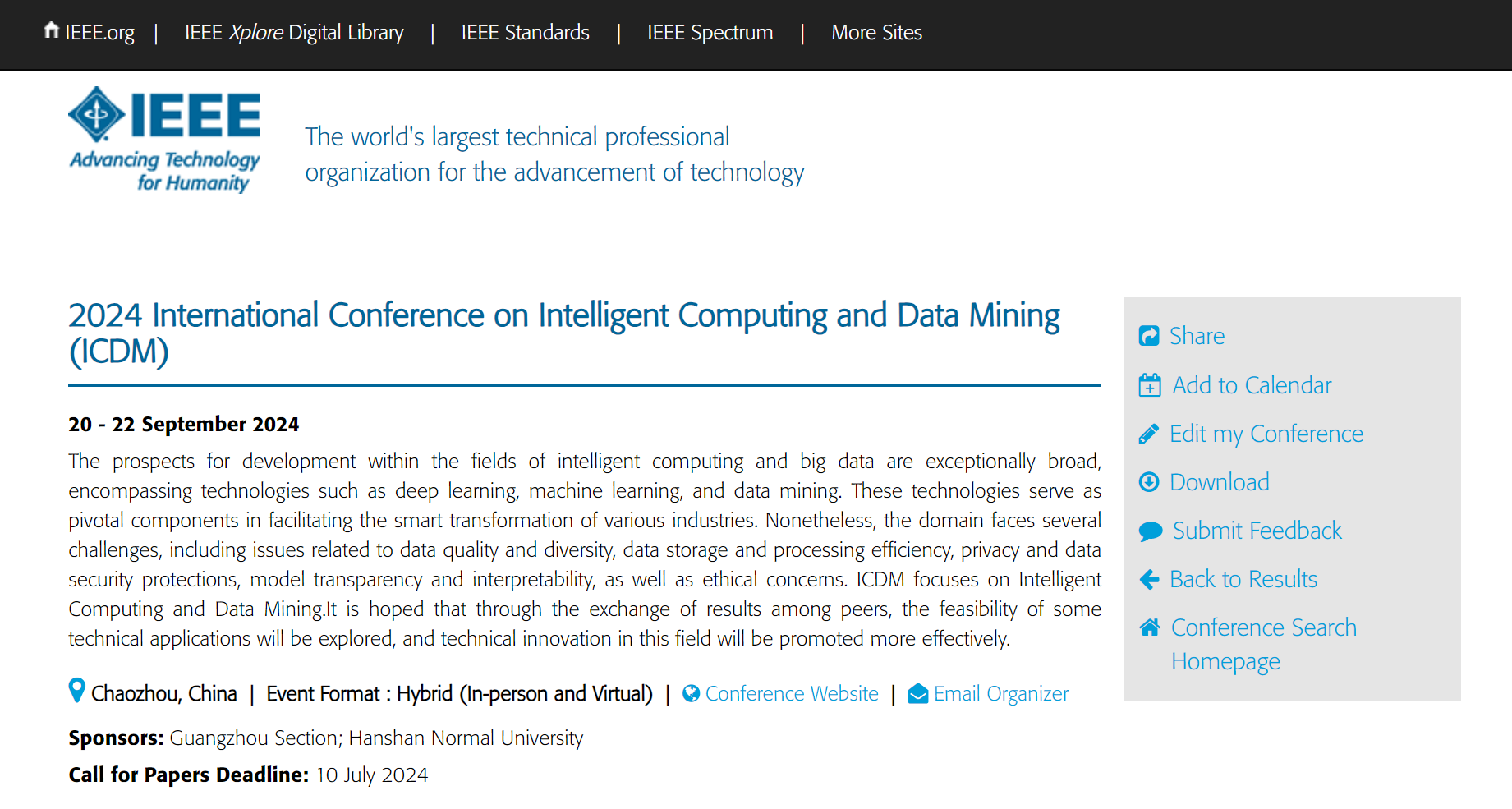Visit IEEE Spectrum from top navigation

[710, 33]
